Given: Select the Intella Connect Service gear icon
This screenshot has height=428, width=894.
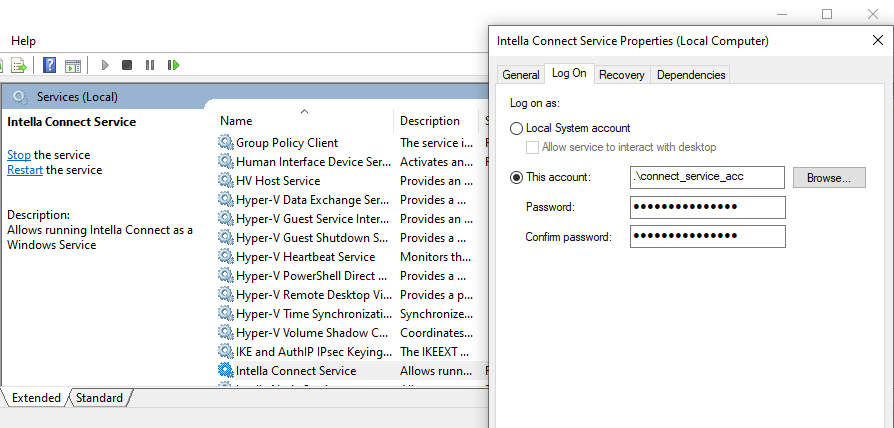Looking at the screenshot, I should [225, 371].
